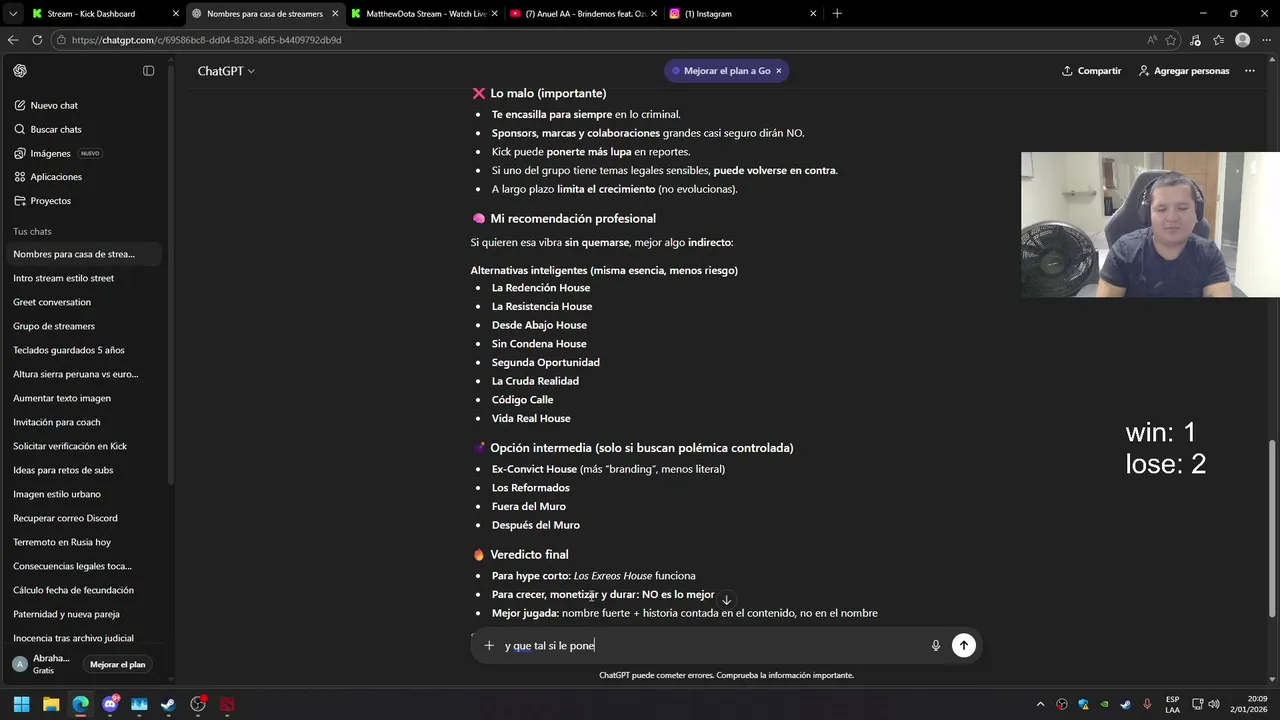1280x720 pixels.
Task: Click the Compartir share button
Action: coord(1091,71)
